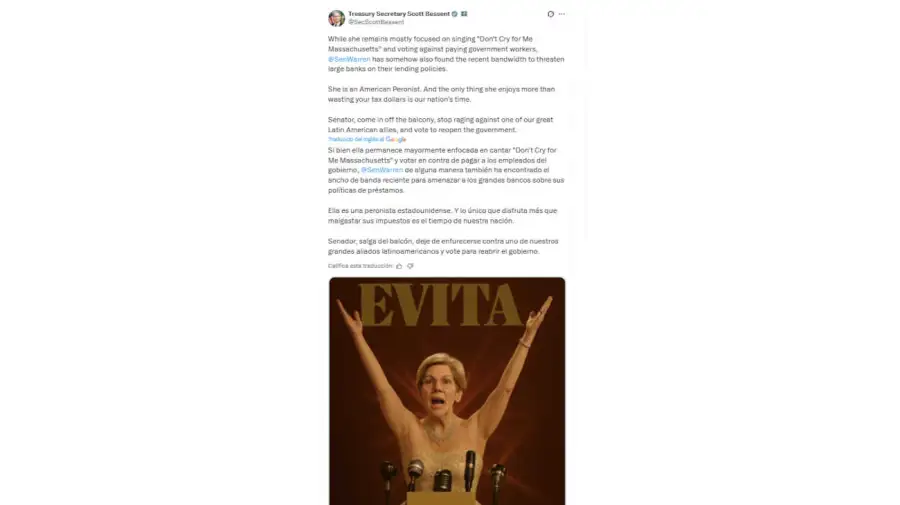Open the Grok explain-post icon

pos(550,14)
